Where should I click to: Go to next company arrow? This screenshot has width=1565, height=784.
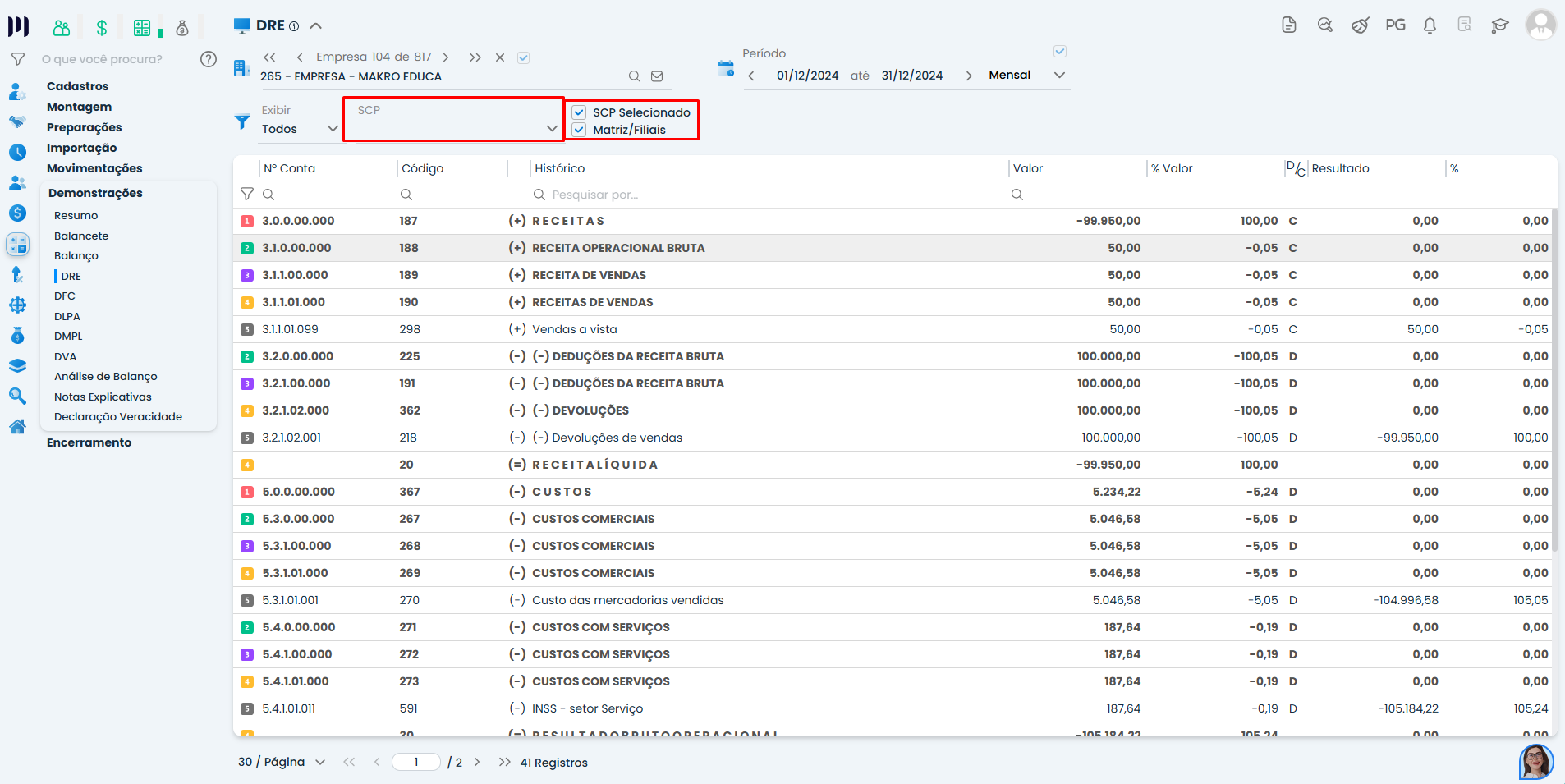pos(446,57)
